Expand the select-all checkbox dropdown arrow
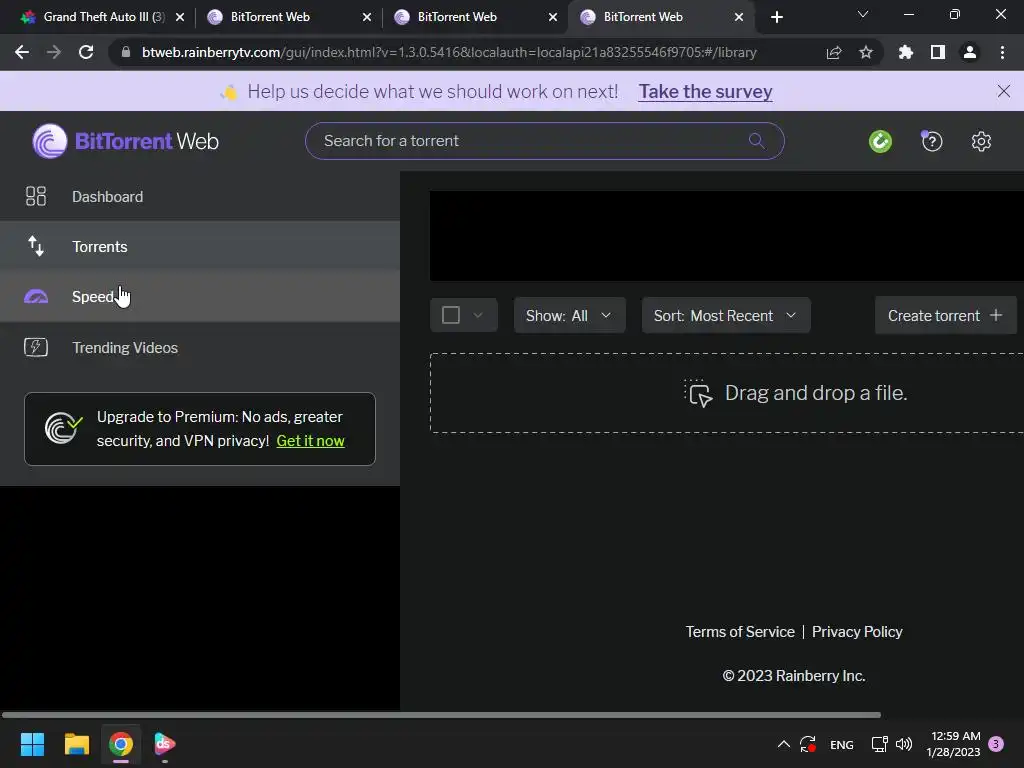Viewport: 1024px width, 768px height. tap(478, 315)
